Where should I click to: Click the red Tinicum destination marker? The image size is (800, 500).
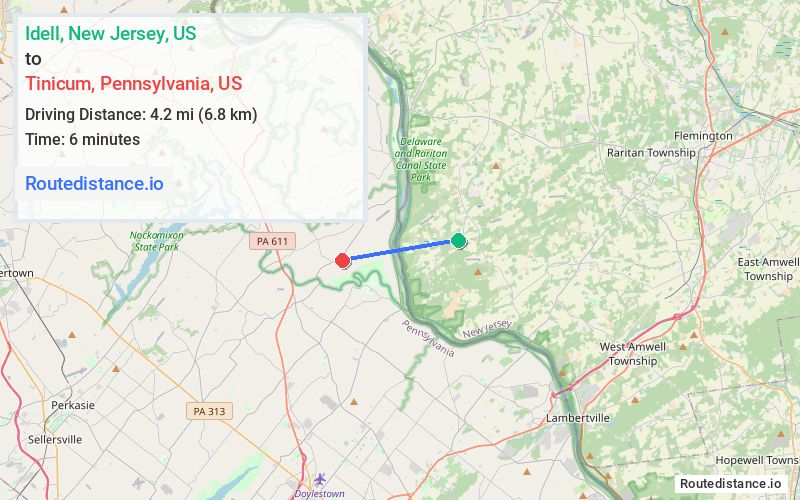pyautogui.click(x=343, y=261)
